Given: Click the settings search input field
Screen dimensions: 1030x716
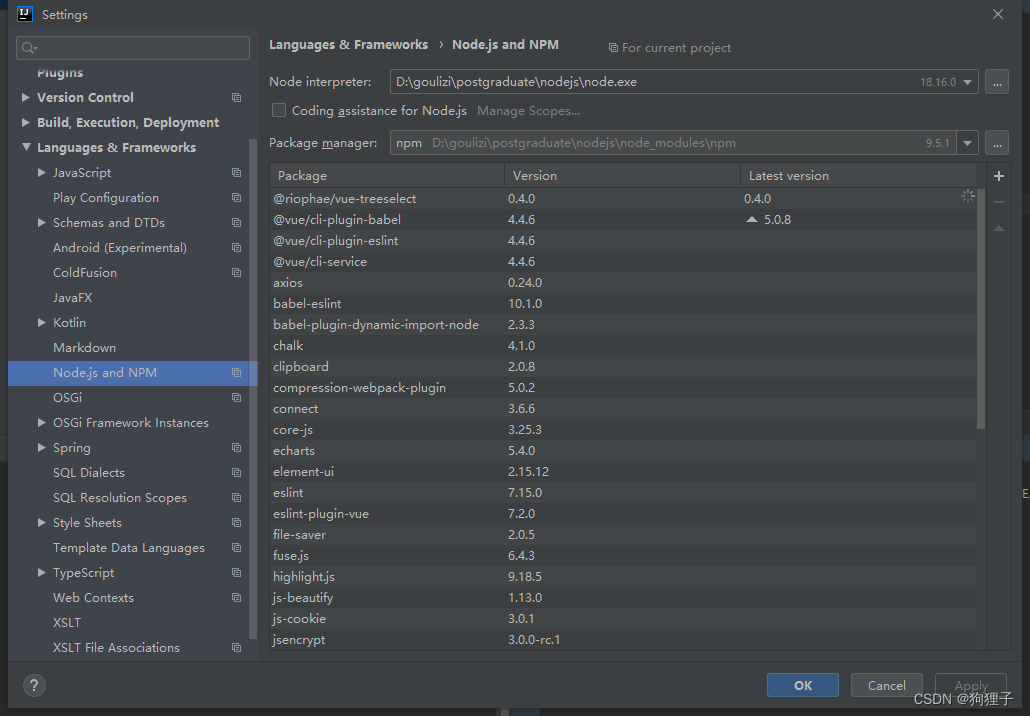Looking at the screenshot, I should [133, 48].
